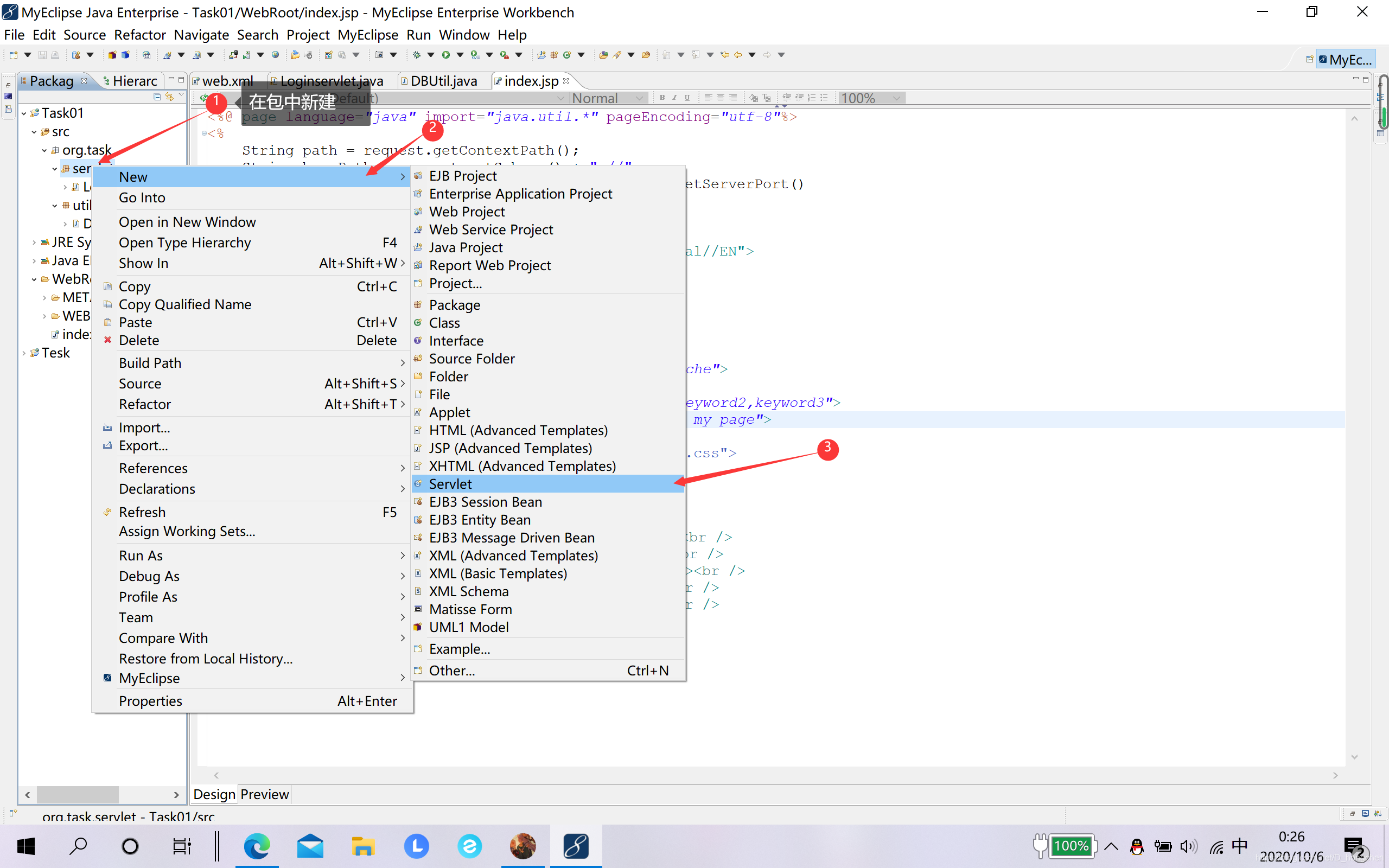Click the Task01 project root node
The height and width of the screenshot is (868, 1389).
coord(62,113)
